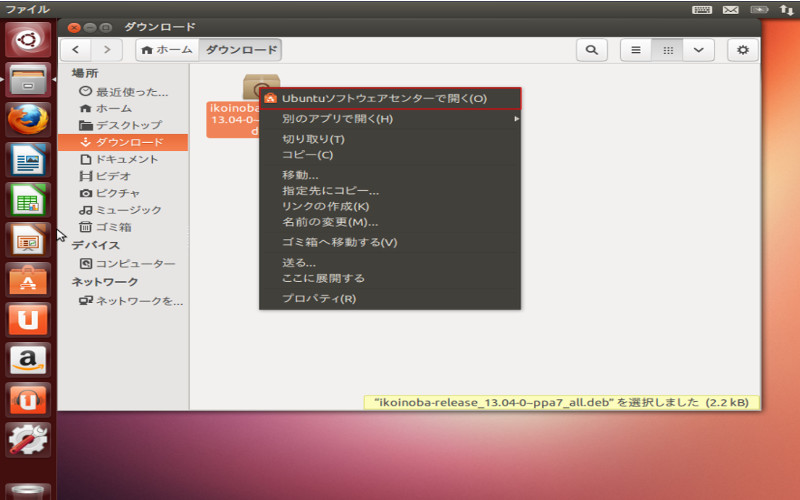
Task: Go to ホーム in the path bar
Action: point(167,49)
